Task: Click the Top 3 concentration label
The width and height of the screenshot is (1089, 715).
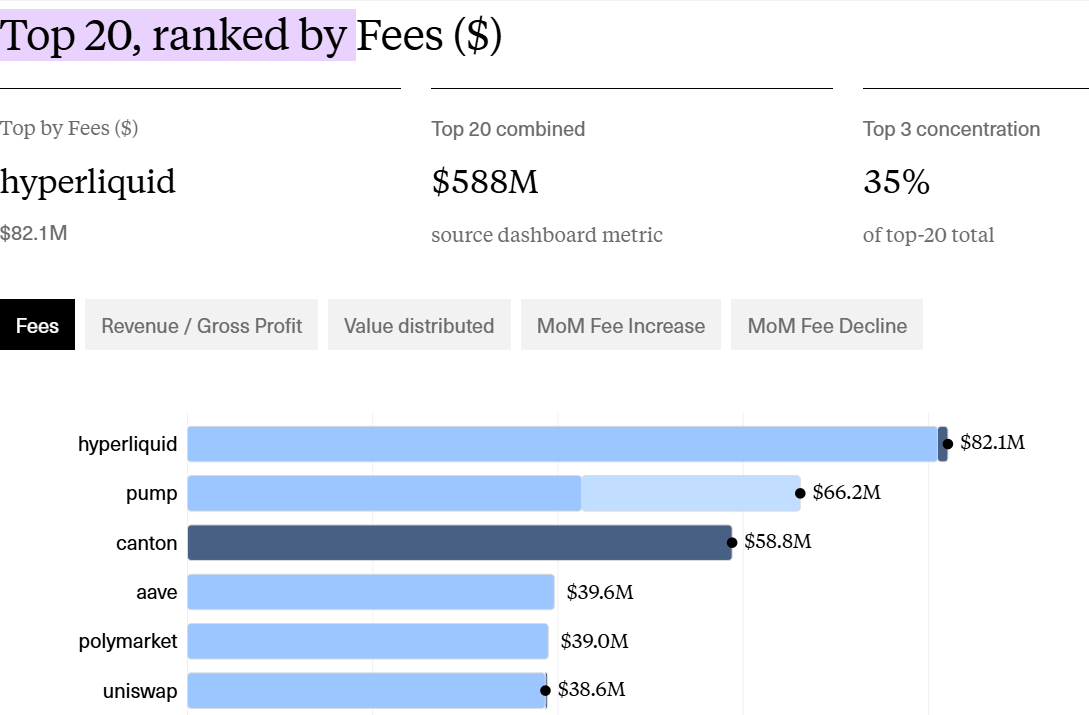Action: [951, 129]
